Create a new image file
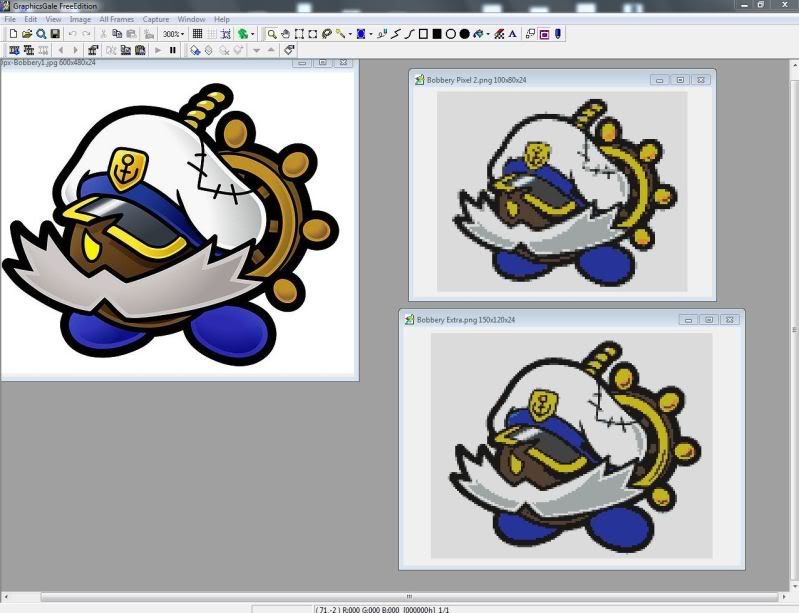 coord(13,34)
